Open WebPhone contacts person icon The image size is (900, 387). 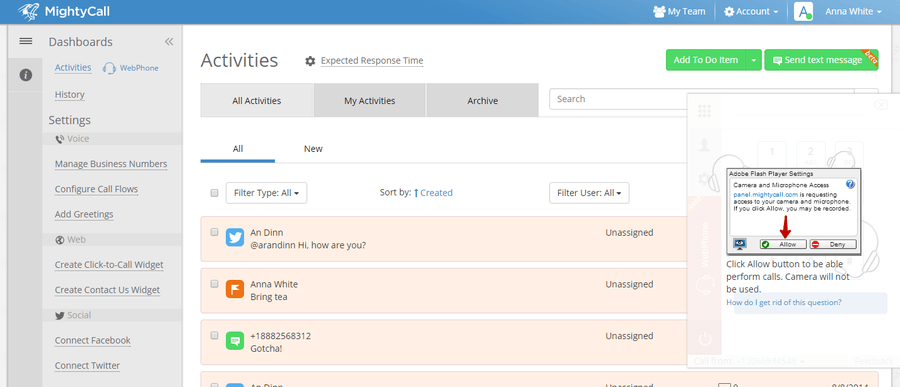(x=705, y=146)
